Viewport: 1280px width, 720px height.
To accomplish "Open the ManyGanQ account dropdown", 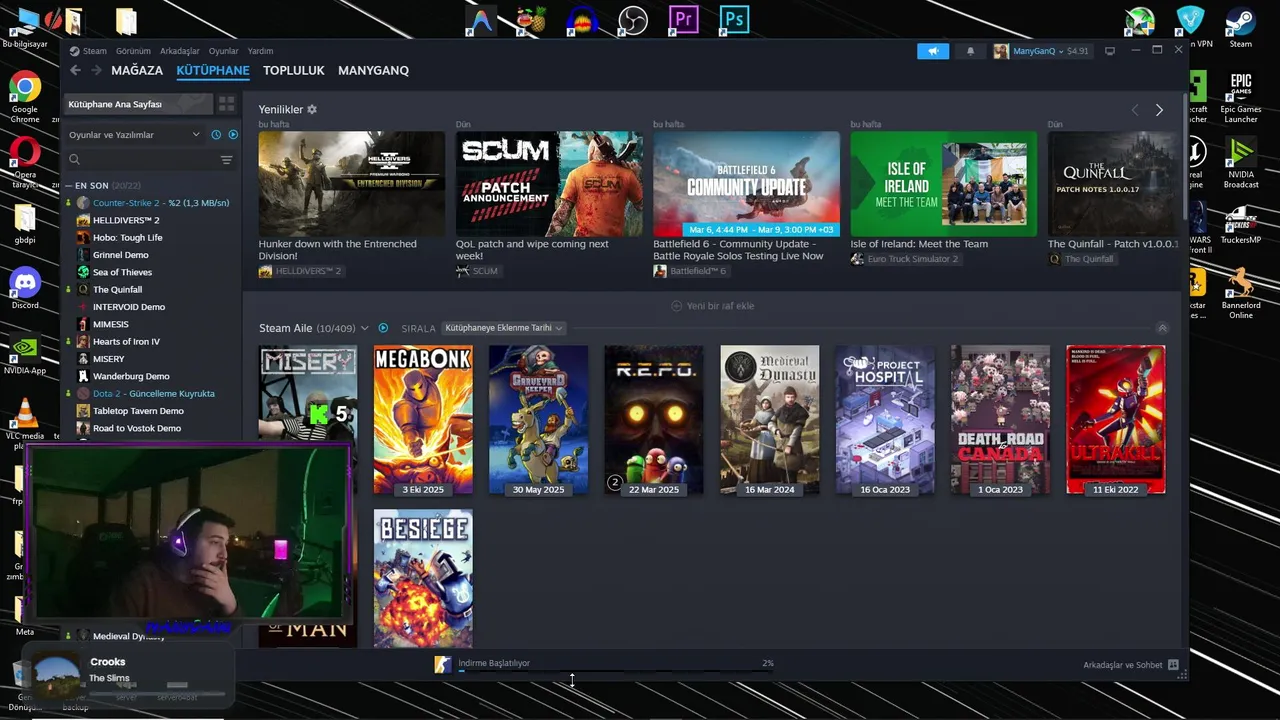I will tap(1041, 51).
